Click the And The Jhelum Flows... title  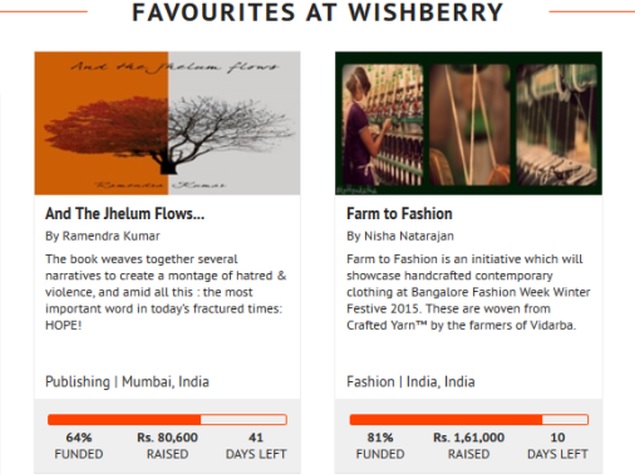(x=125, y=213)
